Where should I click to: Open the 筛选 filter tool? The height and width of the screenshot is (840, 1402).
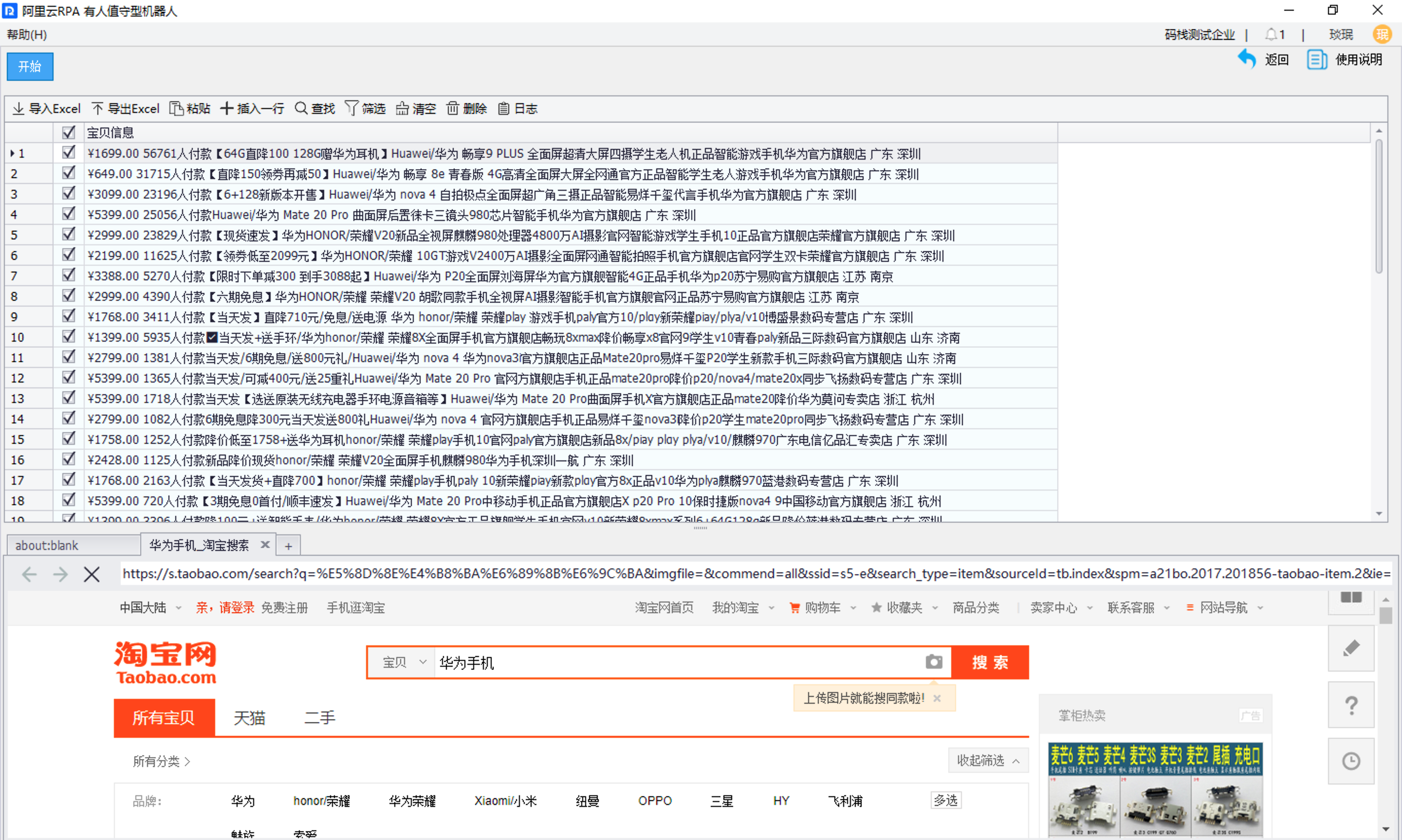click(365, 108)
